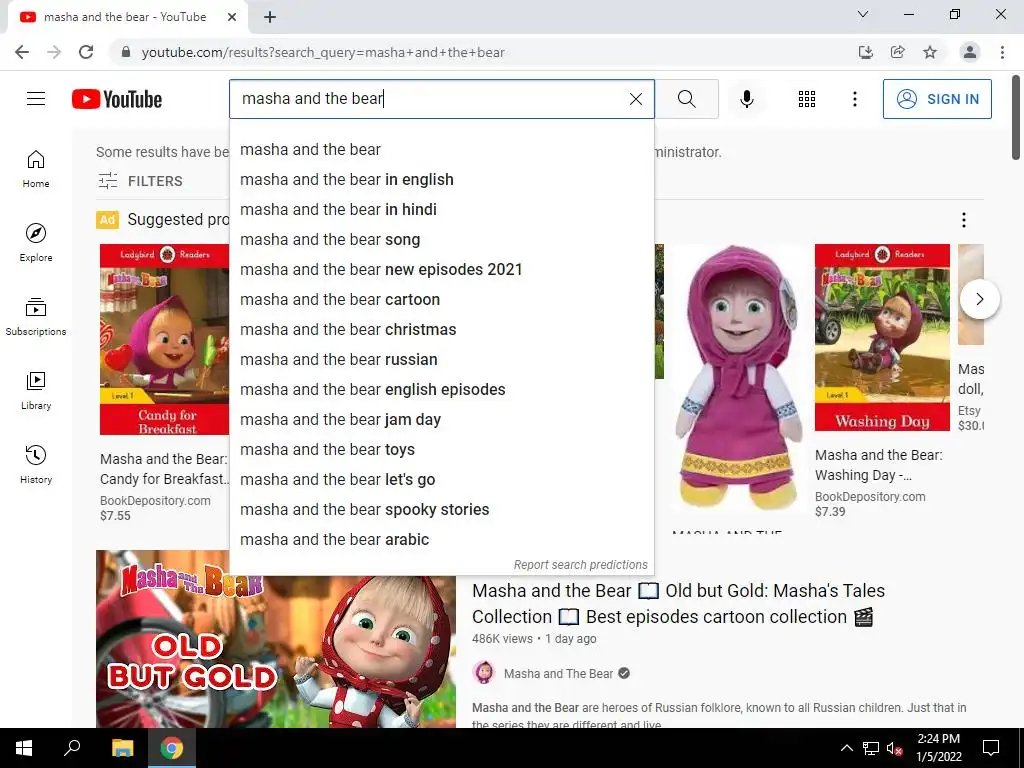Open YouTube apps grid icon

(x=807, y=99)
